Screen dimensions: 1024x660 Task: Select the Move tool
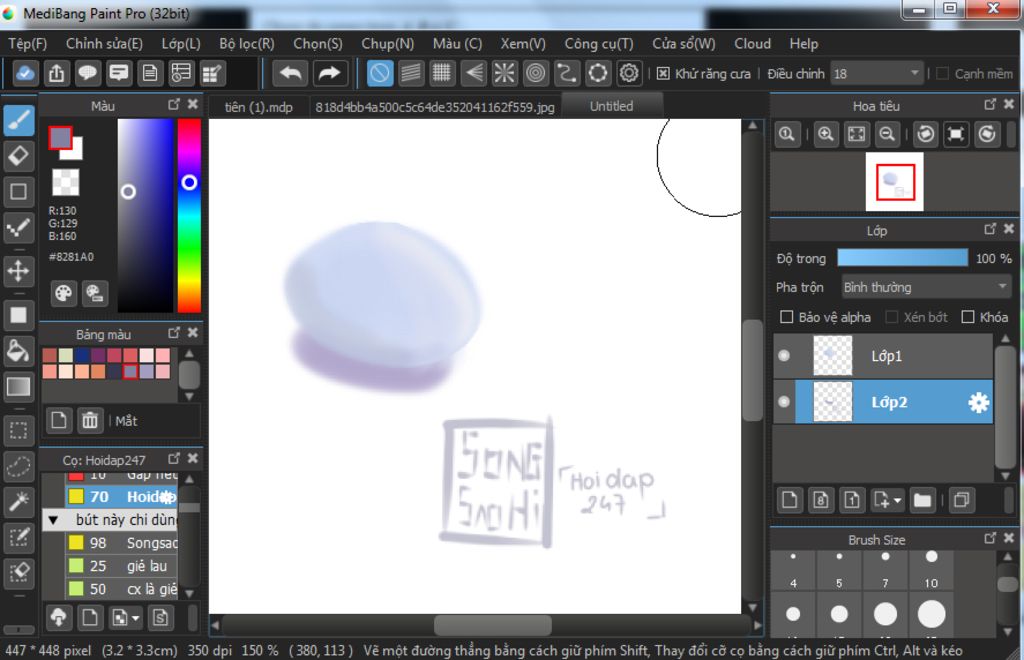coord(18,271)
